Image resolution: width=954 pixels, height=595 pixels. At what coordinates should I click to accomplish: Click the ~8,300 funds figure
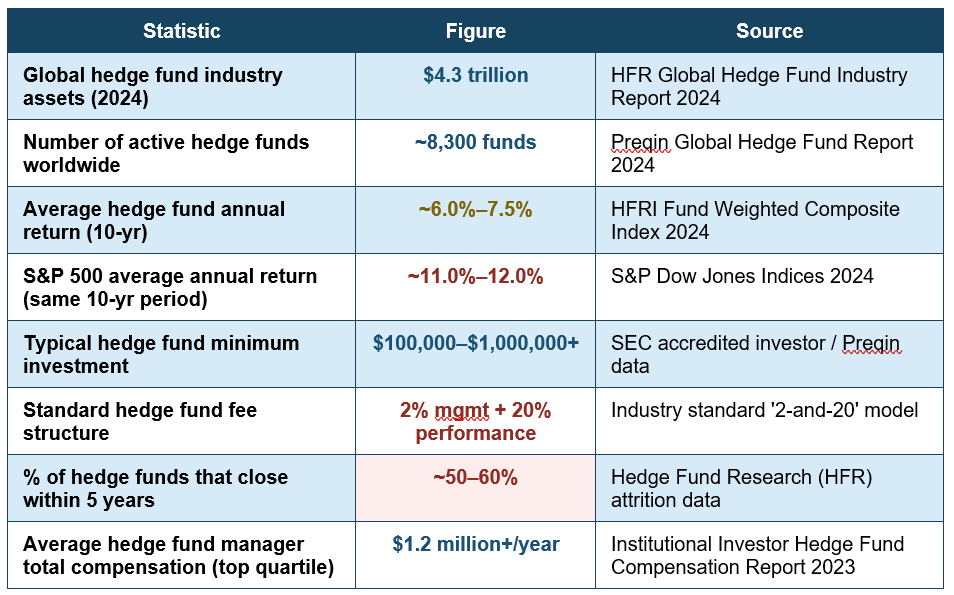tap(475, 142)
